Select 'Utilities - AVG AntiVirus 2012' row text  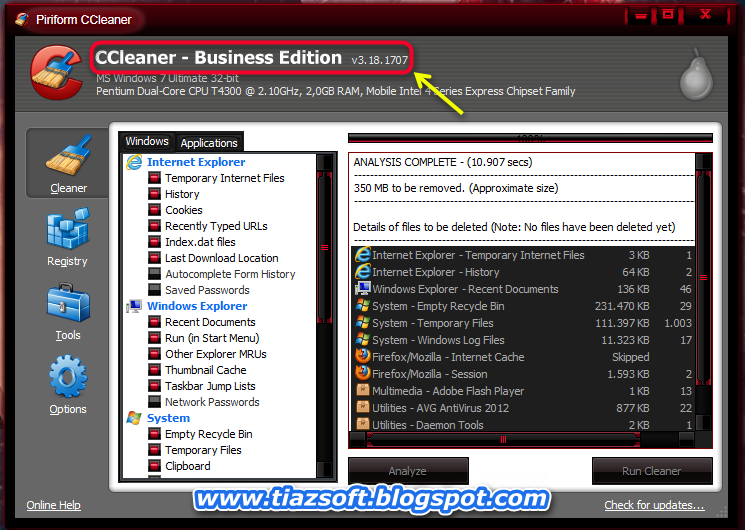pos(440,408)
